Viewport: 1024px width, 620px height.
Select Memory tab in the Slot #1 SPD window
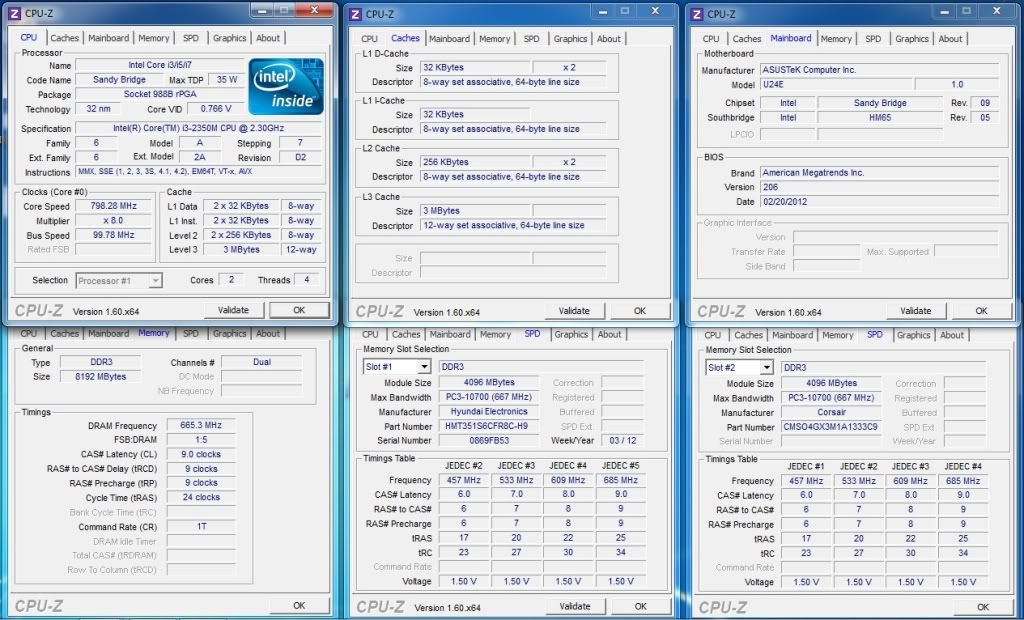496,334
